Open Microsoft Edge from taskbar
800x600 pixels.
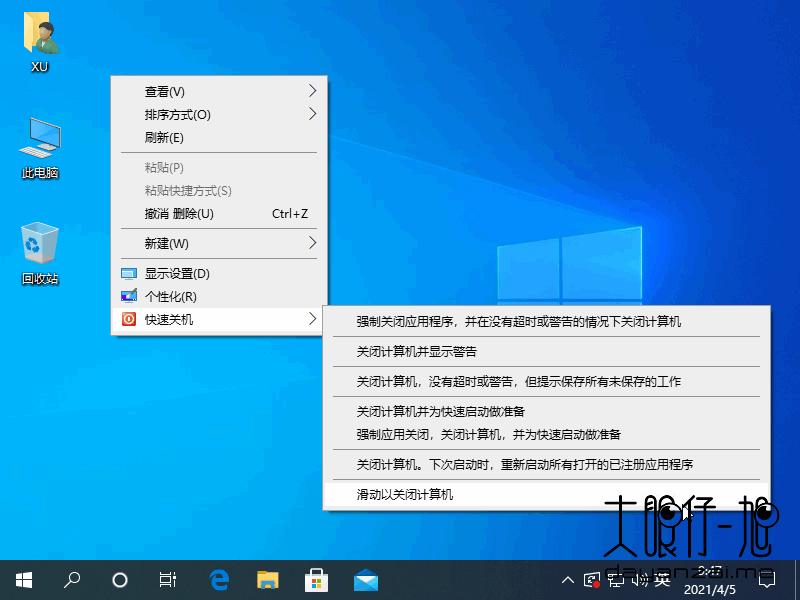click(218, 580)
